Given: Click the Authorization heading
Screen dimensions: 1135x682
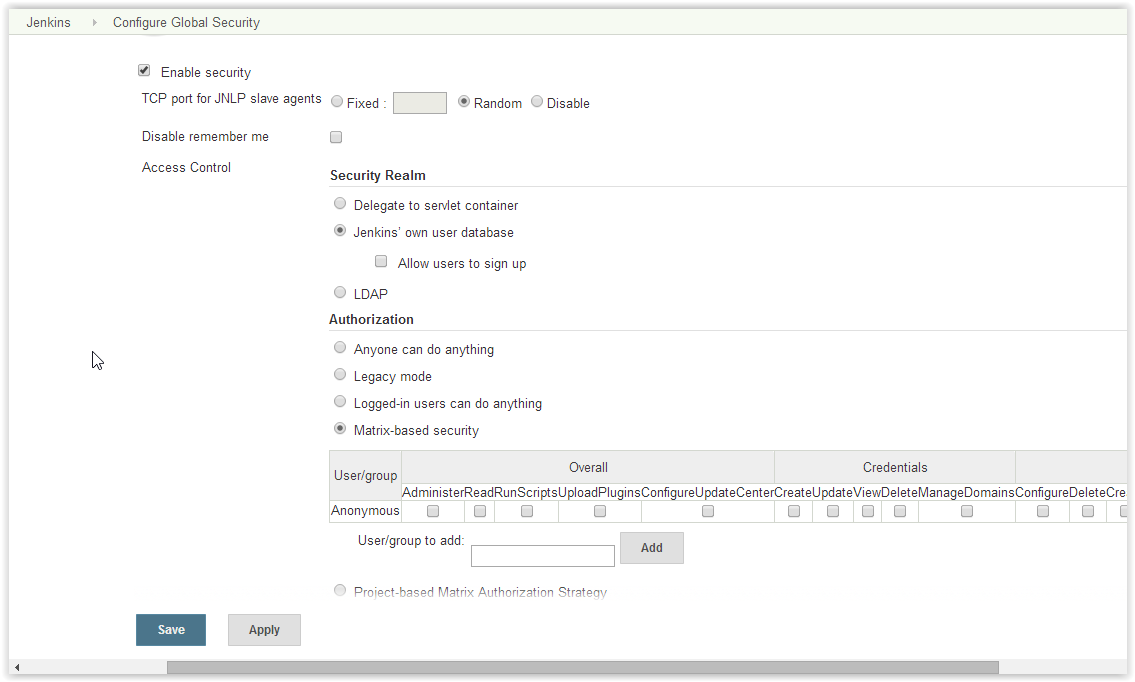Looking at the screenshot, I should [x=371, y=319].
